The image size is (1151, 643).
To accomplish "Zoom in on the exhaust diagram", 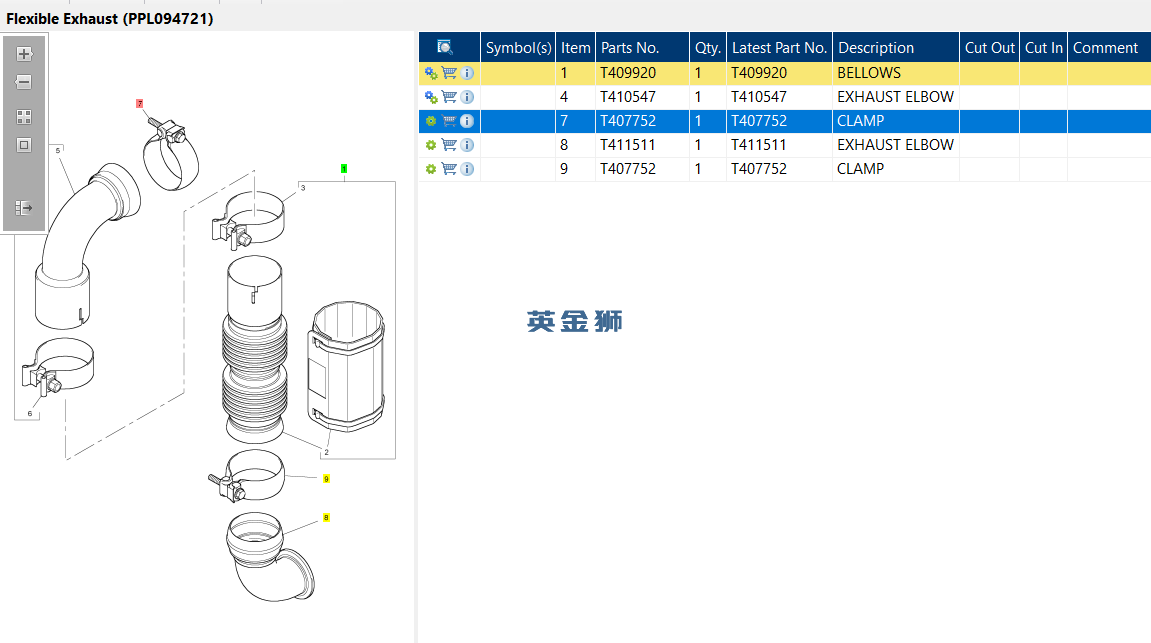I will click(24, 54).
